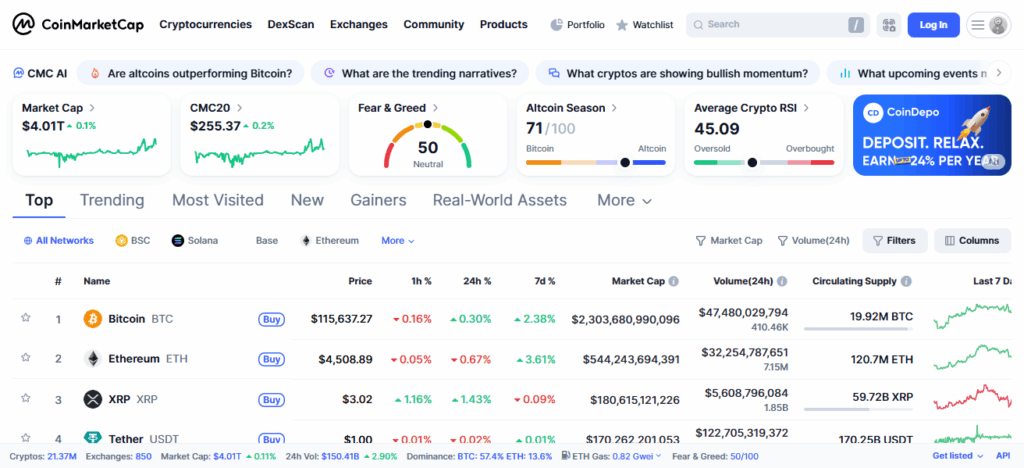Open the Filters button
The image size is (1024, 468).
tap(894, 240)
